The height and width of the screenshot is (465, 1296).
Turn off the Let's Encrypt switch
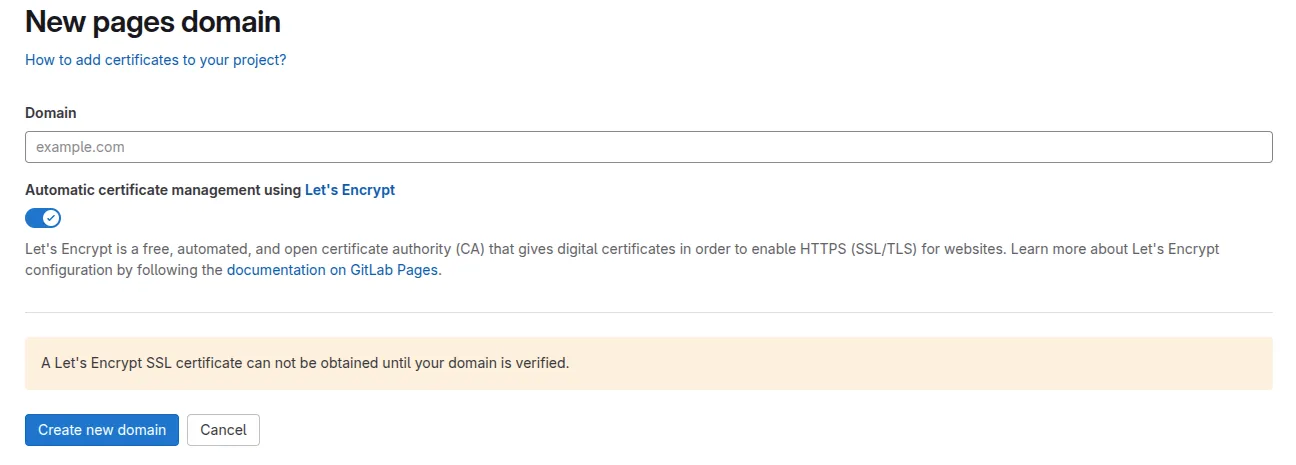click(43, 218)
